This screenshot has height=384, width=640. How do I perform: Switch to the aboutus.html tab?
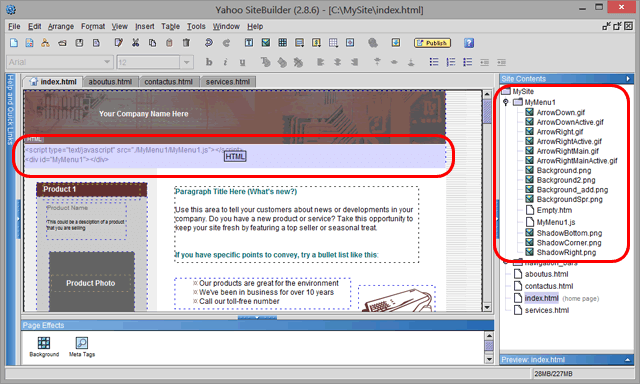coord(110,82)
